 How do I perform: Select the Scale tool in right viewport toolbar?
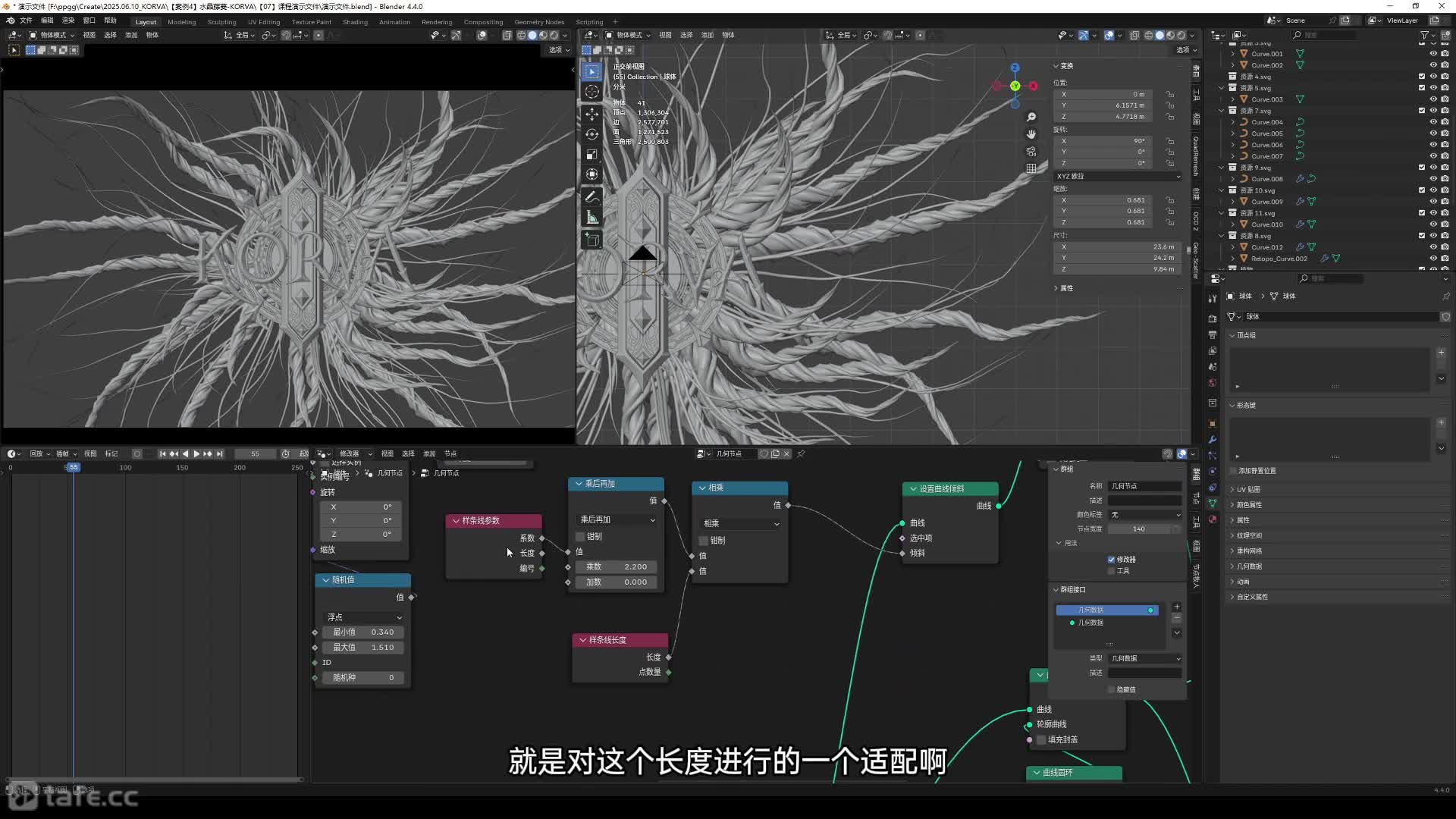click(592, 155)
